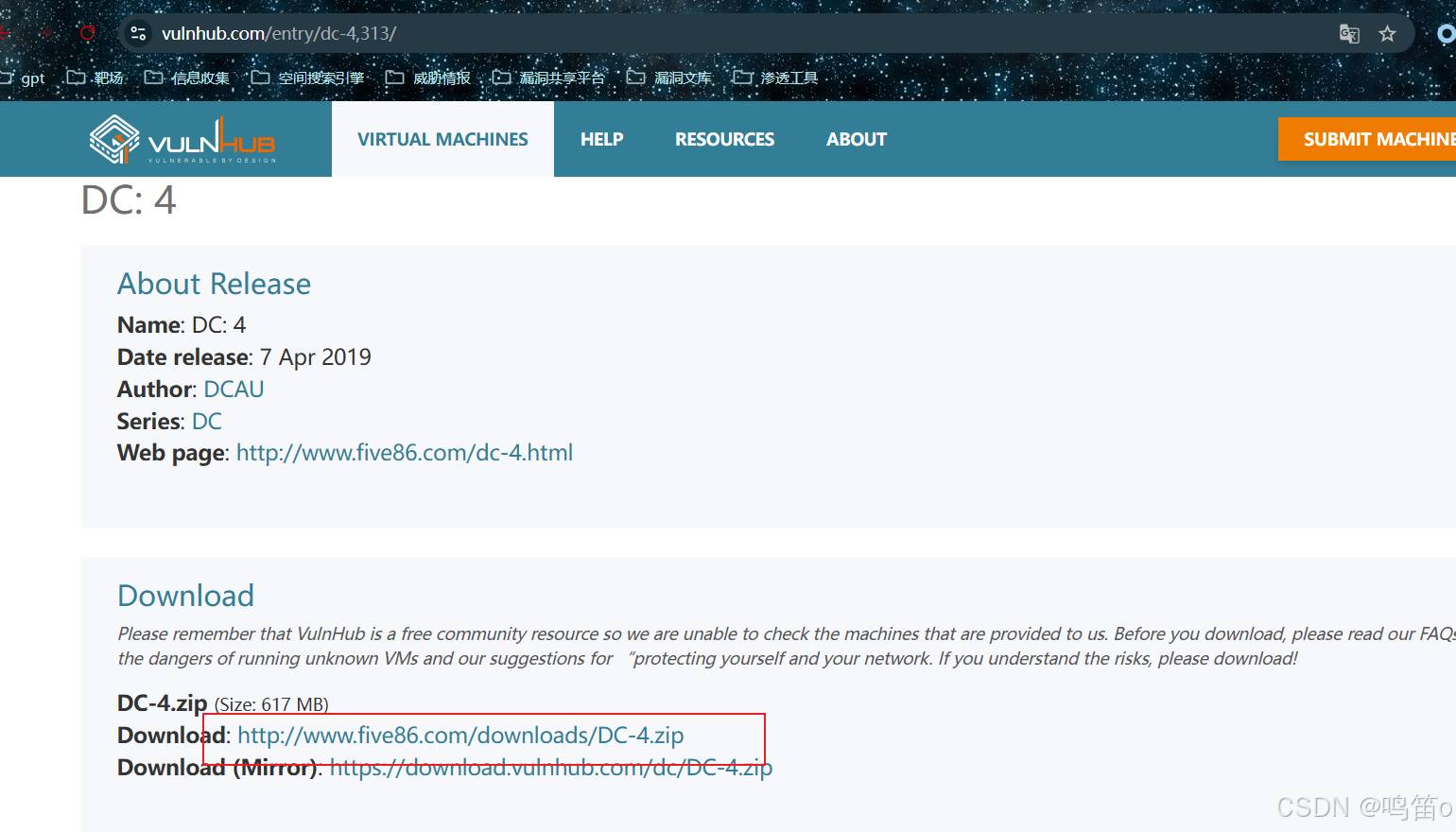The image size is (1456, 832).
Task: Bookmark this page with star icon
Action: coord(1387,34)
